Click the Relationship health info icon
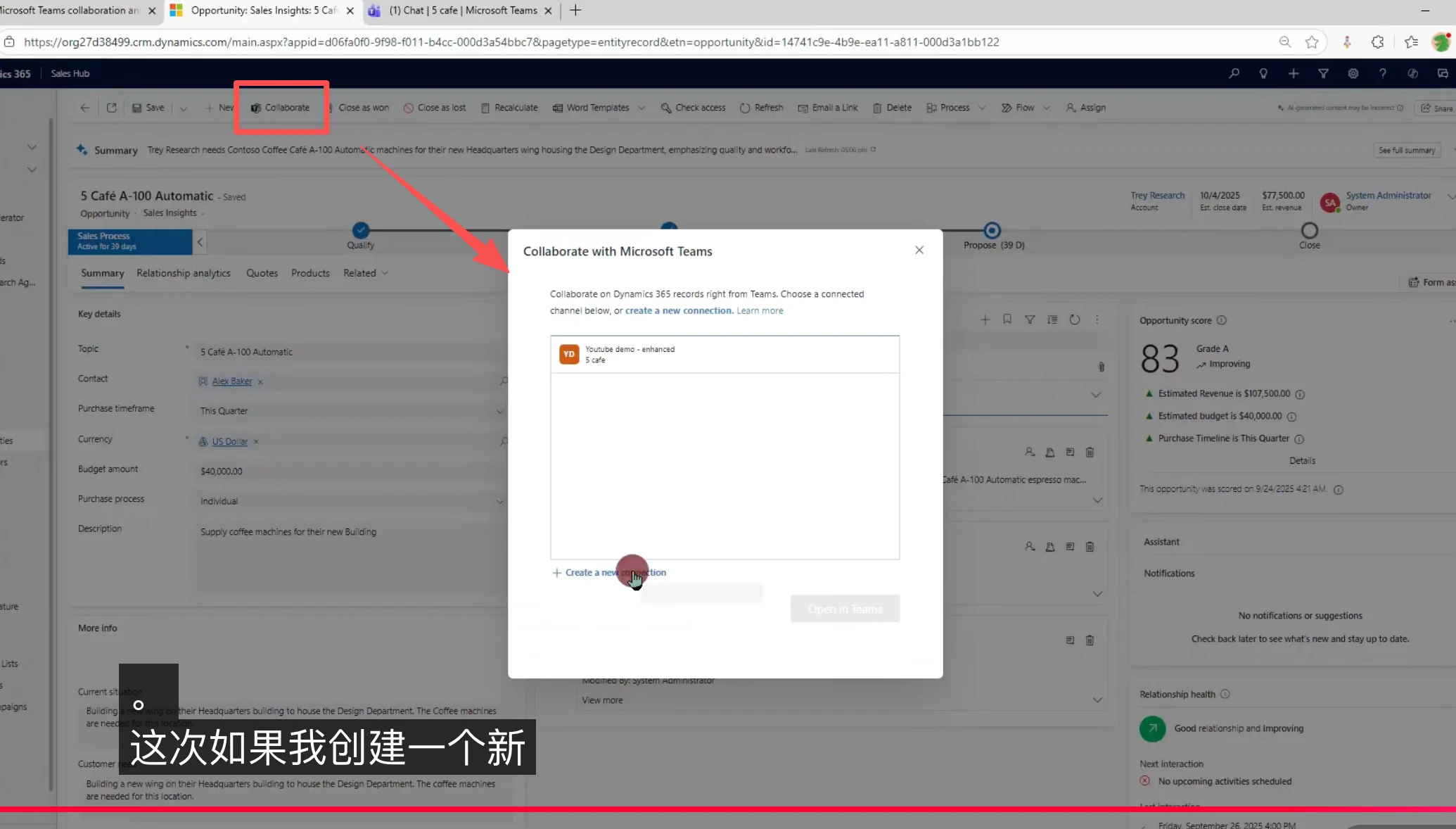The width and height of the screenshot is (1456, 829). coord(1225,695)
